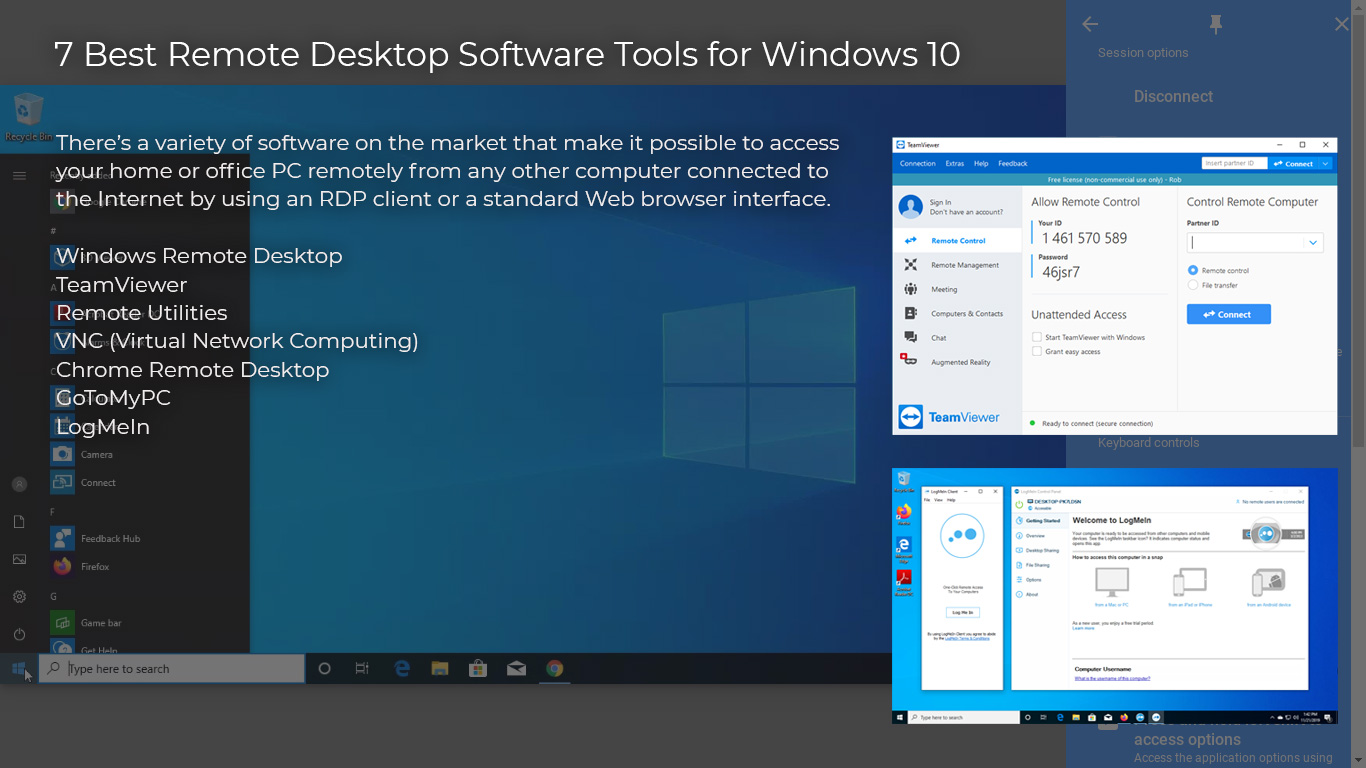The image size is (1366, 768).
Task: Click Insert partner ID box in TeamViewer header
Action: point(1234,163)
